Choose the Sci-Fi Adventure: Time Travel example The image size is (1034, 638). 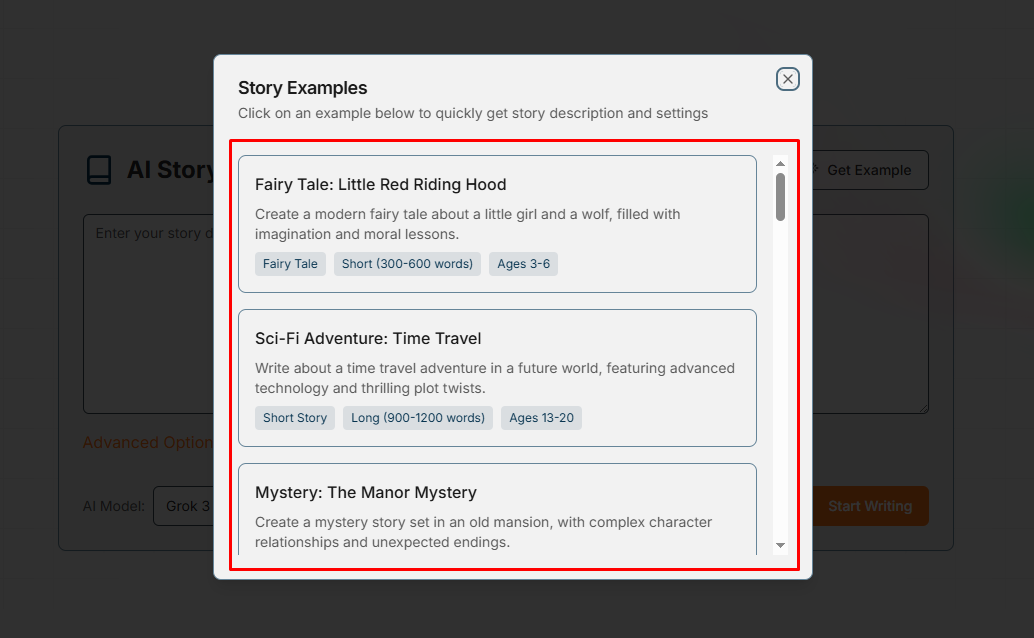tap(497, 378)
